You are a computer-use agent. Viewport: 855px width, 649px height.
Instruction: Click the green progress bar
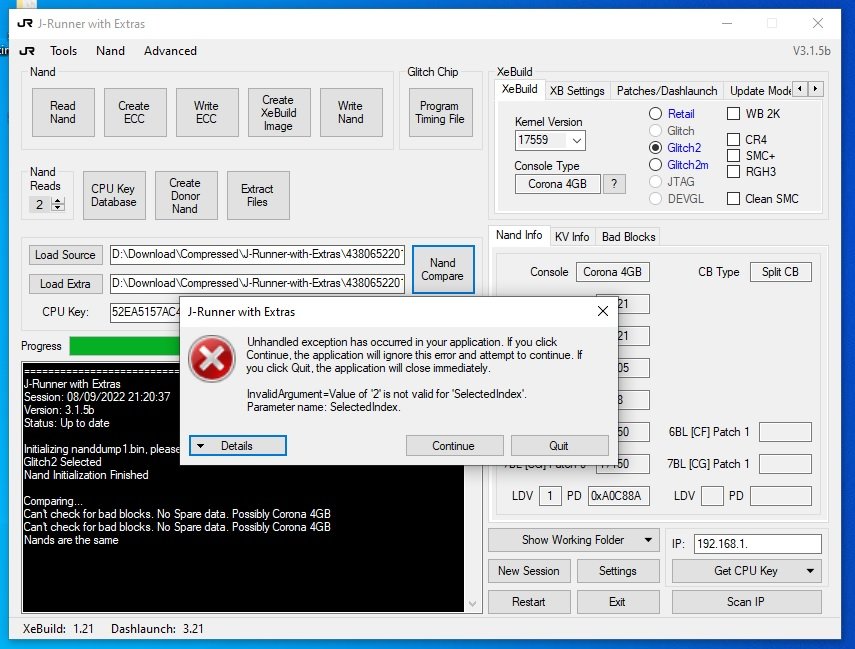click(x=124, y=346)
